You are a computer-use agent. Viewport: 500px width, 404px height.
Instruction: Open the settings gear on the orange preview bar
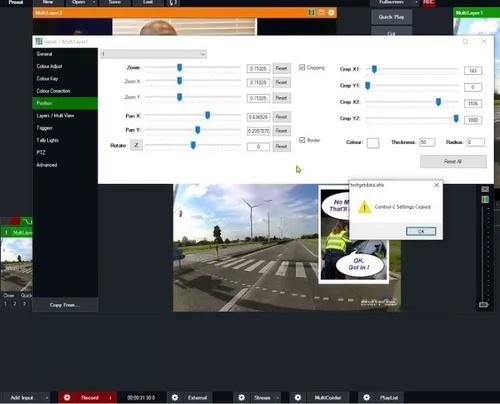[x=331, y=13]
